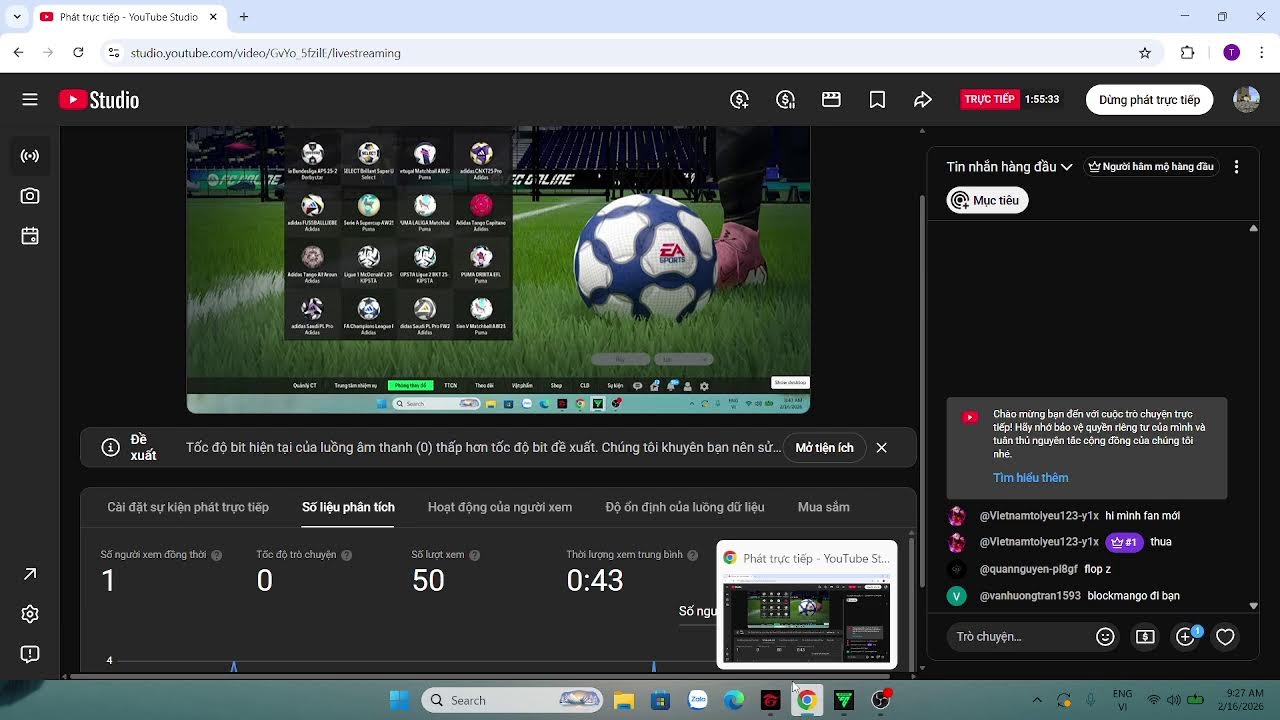This screenshot has width=1280, height=720.
Task: Open Chrome extensions puzzle icon
Action: pos(1188,53)
